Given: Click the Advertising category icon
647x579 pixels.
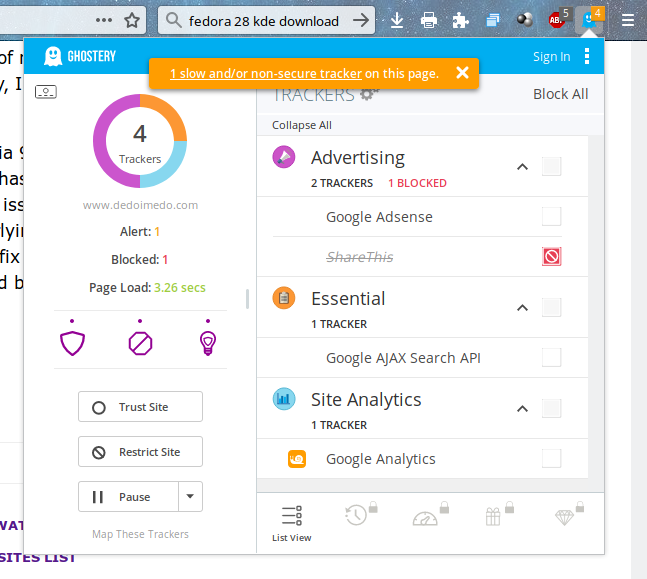Looking at the screenshot, I should coord(284,157).
